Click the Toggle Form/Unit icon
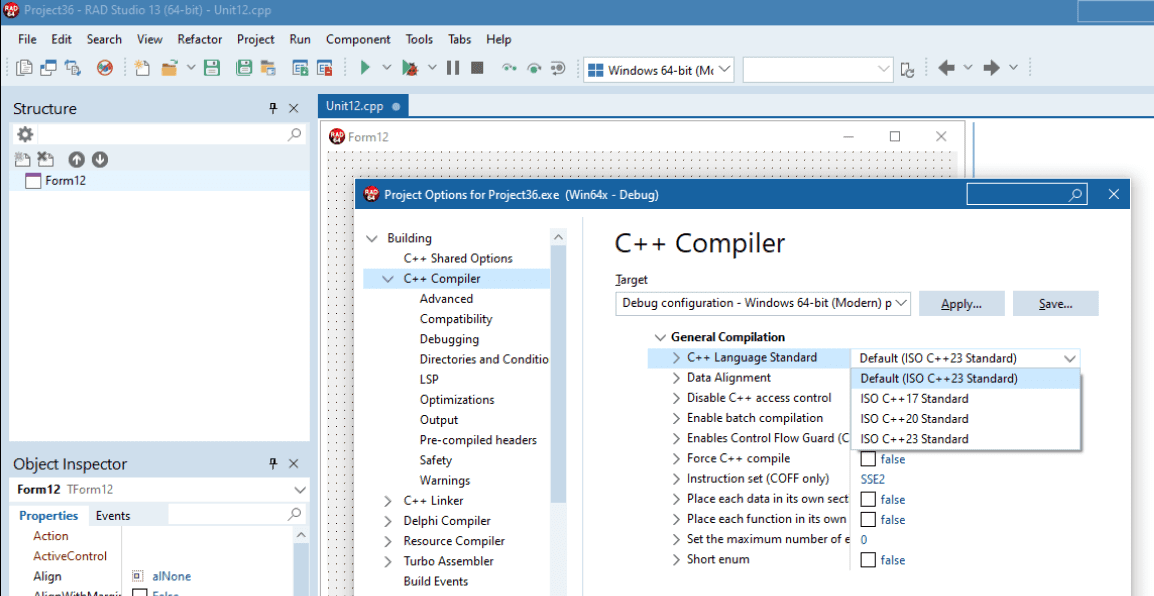The image size is (1154, 596). (x=73, y=68)
